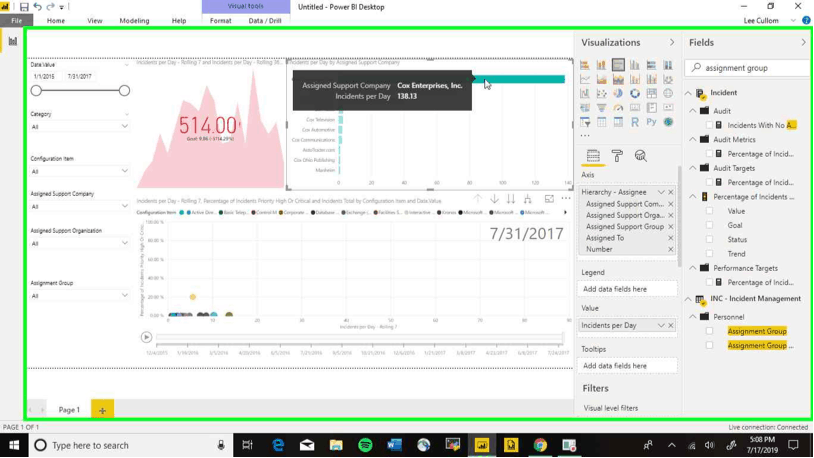Viewport: 814px width, 458px height.
Task: Pick the Gauge visualization
Action: click(618, 108)
